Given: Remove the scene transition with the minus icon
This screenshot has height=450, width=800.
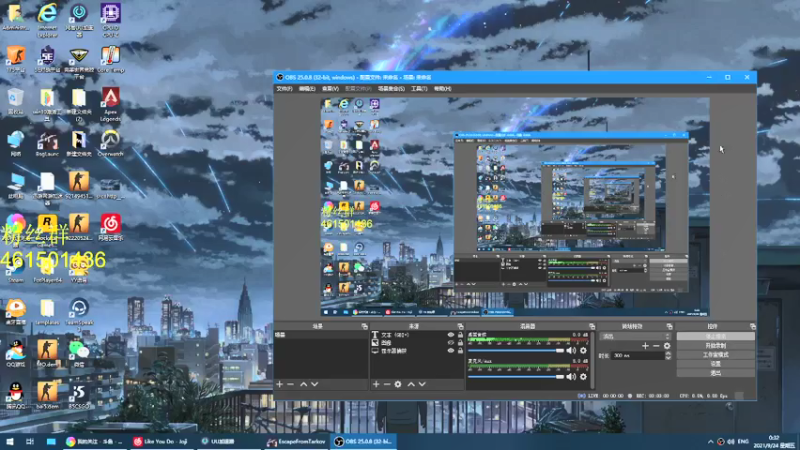Looking at the screenshot, I should pyautogui.click(x=656, y=346).
